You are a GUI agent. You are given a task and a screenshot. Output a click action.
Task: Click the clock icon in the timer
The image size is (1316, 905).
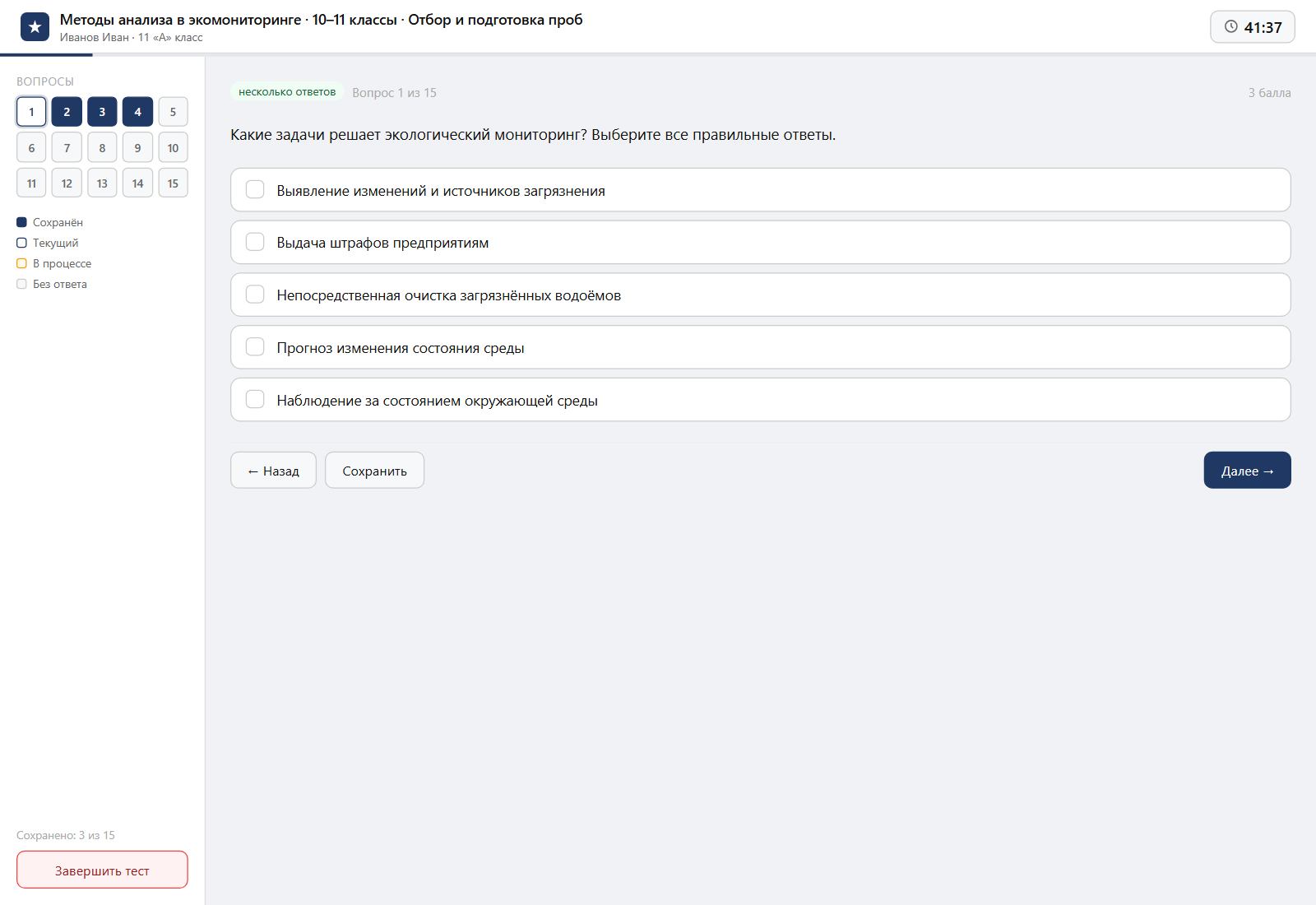(1231, 26)
